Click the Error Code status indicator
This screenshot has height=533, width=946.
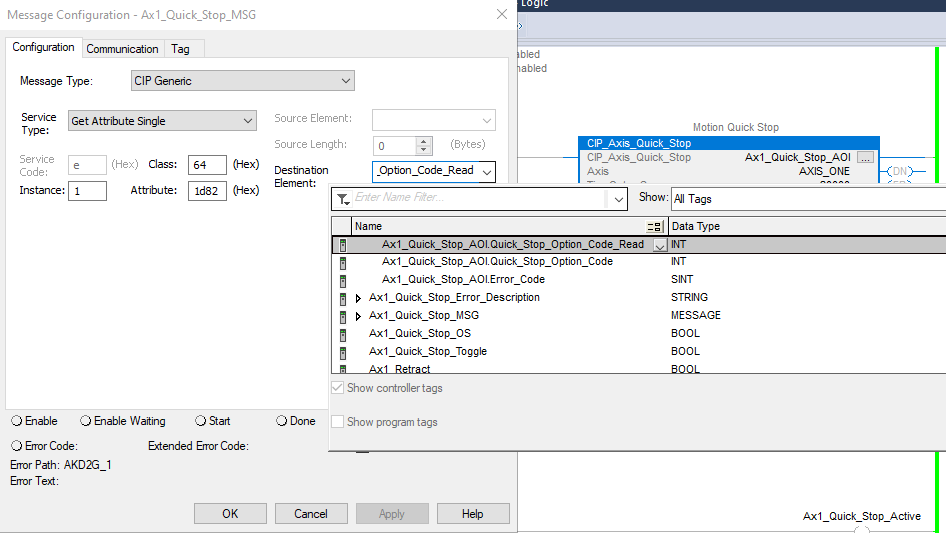(x=17, y=445)
